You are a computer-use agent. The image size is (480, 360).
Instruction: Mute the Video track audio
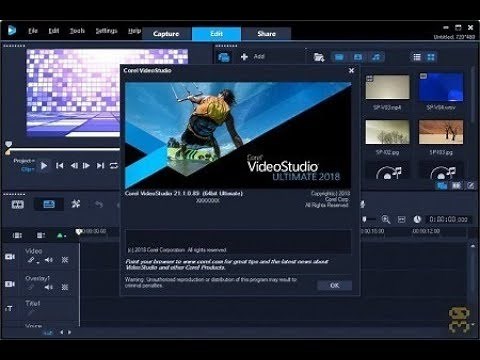pos(49,260)
